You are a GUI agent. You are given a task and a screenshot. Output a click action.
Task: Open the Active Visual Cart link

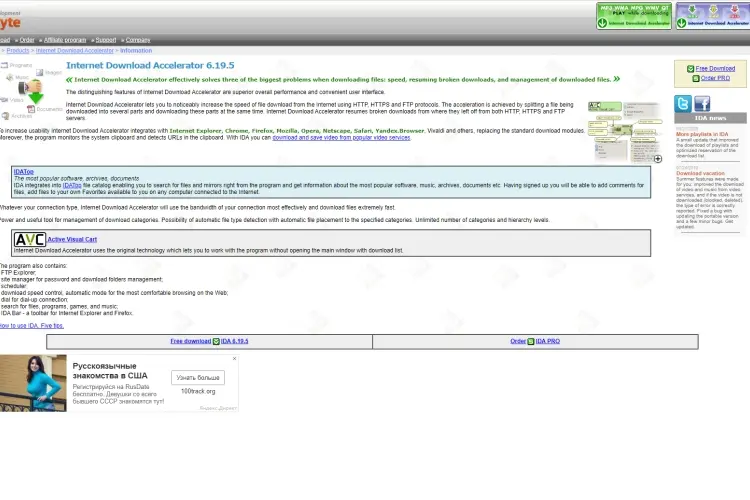pos(72,239)
